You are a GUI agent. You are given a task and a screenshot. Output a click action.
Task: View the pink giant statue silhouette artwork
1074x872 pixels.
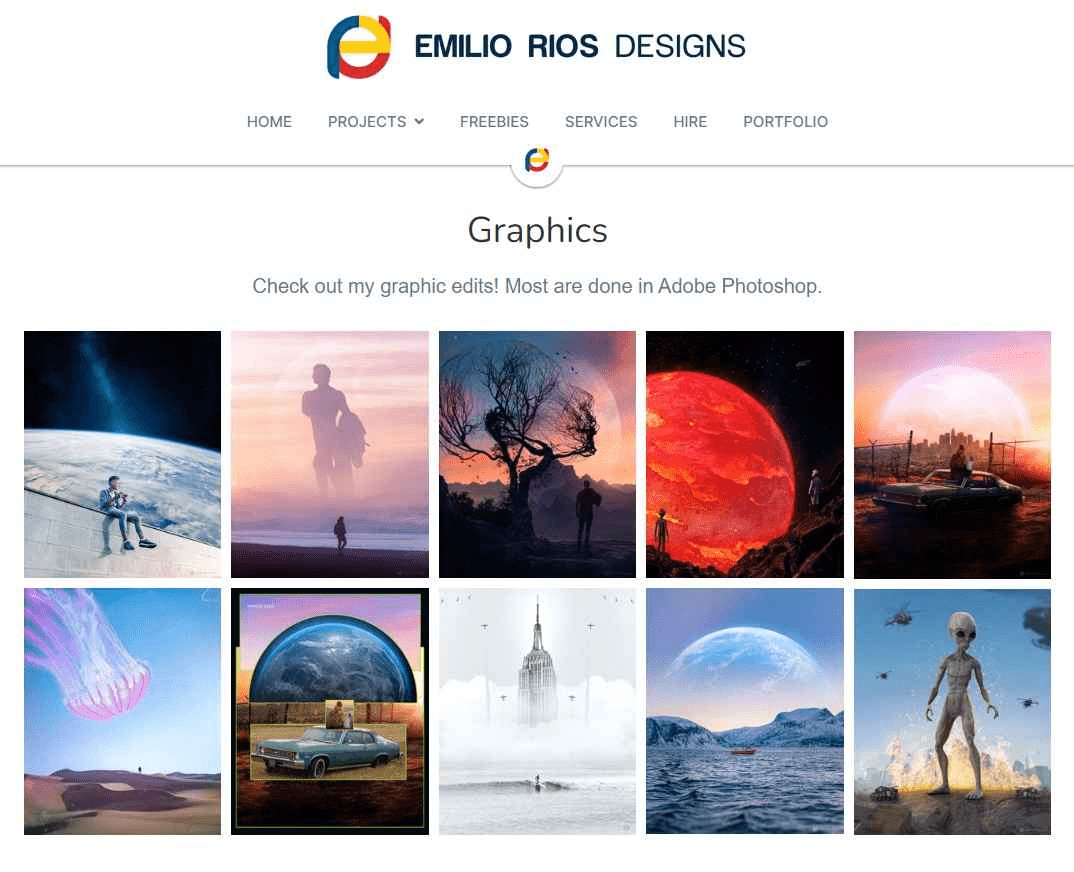[x=329, y=454]
